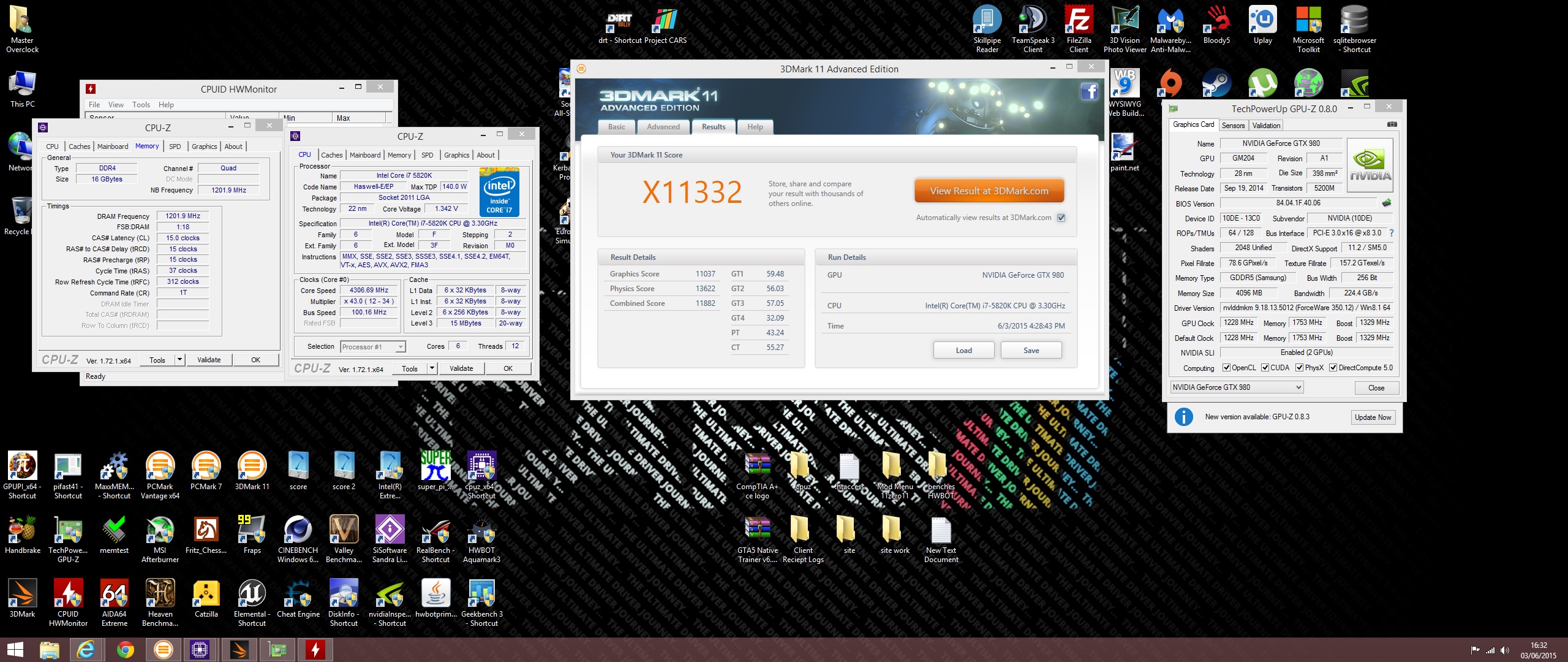Viewport: 1568px width, 662px height.
Task: Open the Tools menu in HWMonitor
Action: [141, 105]
